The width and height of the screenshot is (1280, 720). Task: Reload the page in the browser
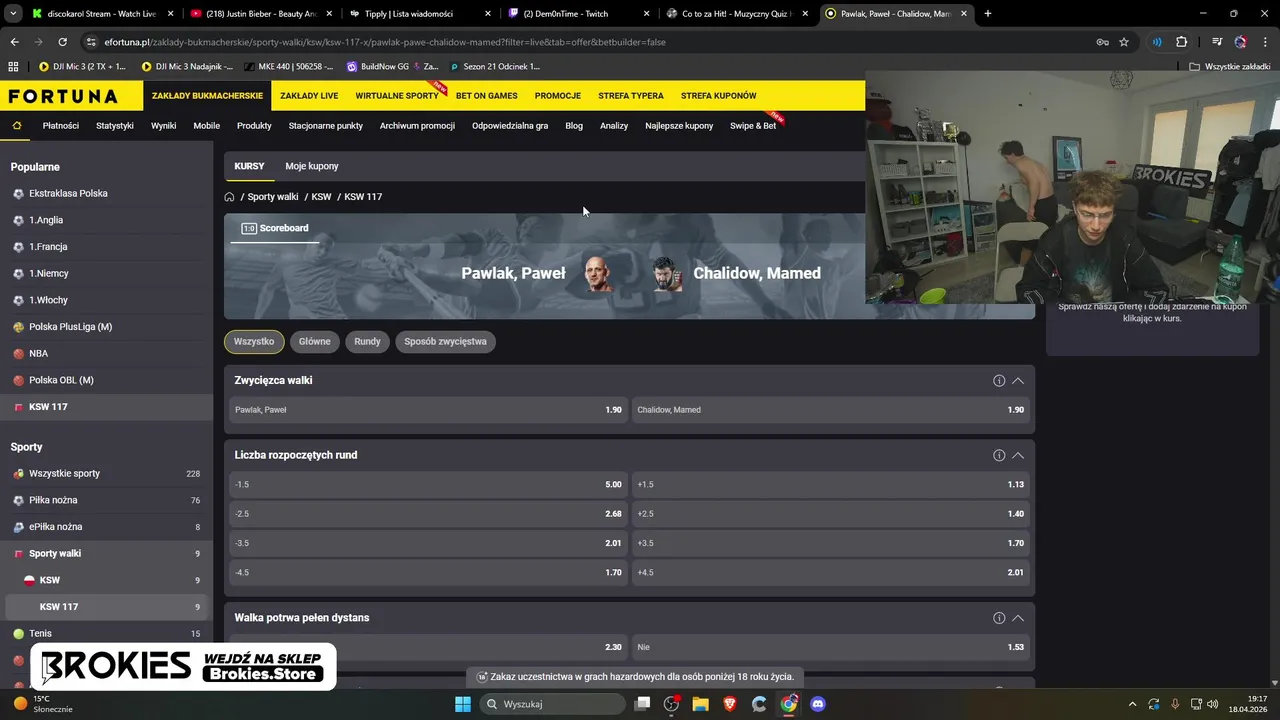pyautogui.click(x=62, y=42)
